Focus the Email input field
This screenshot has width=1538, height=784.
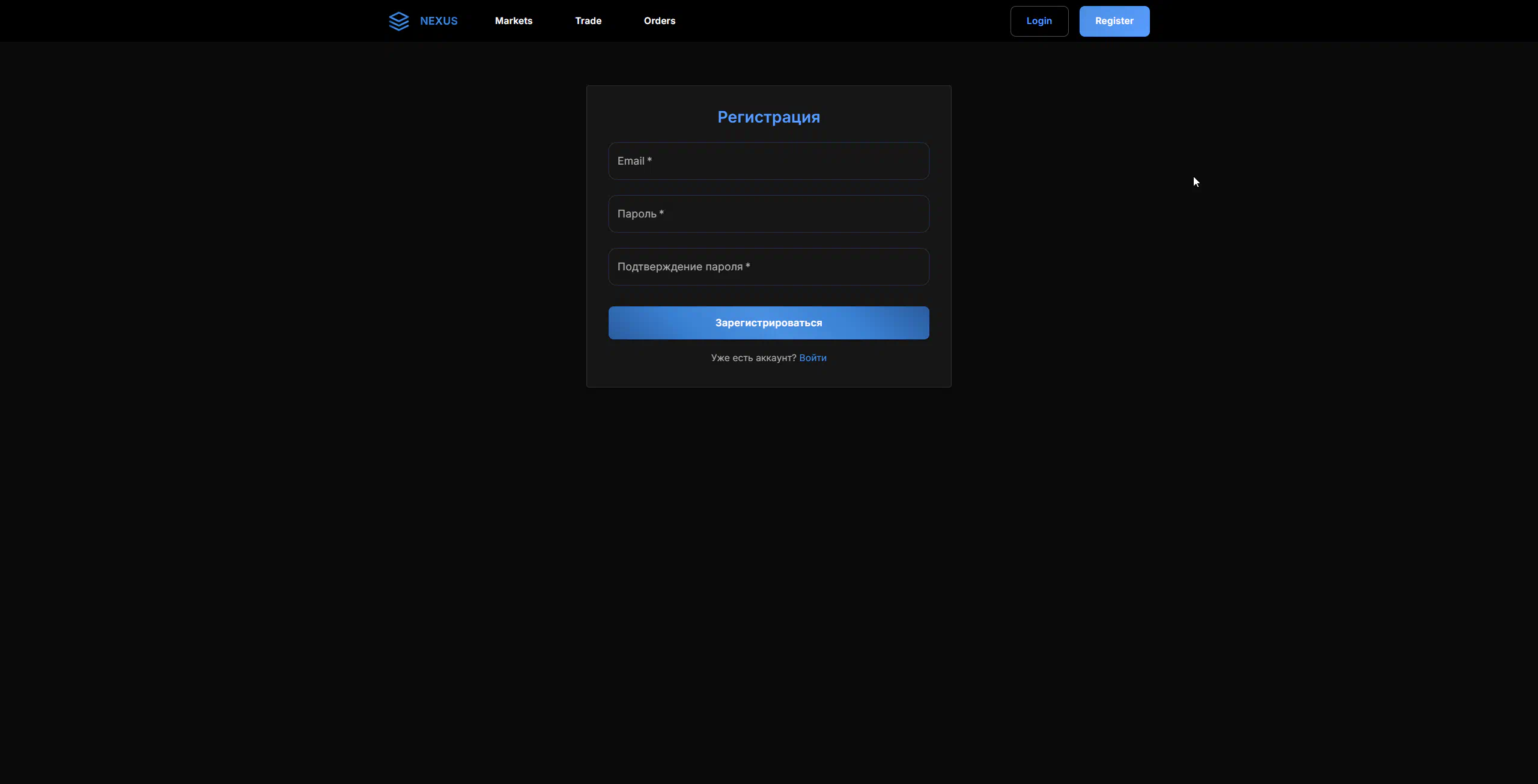[768, 161]
